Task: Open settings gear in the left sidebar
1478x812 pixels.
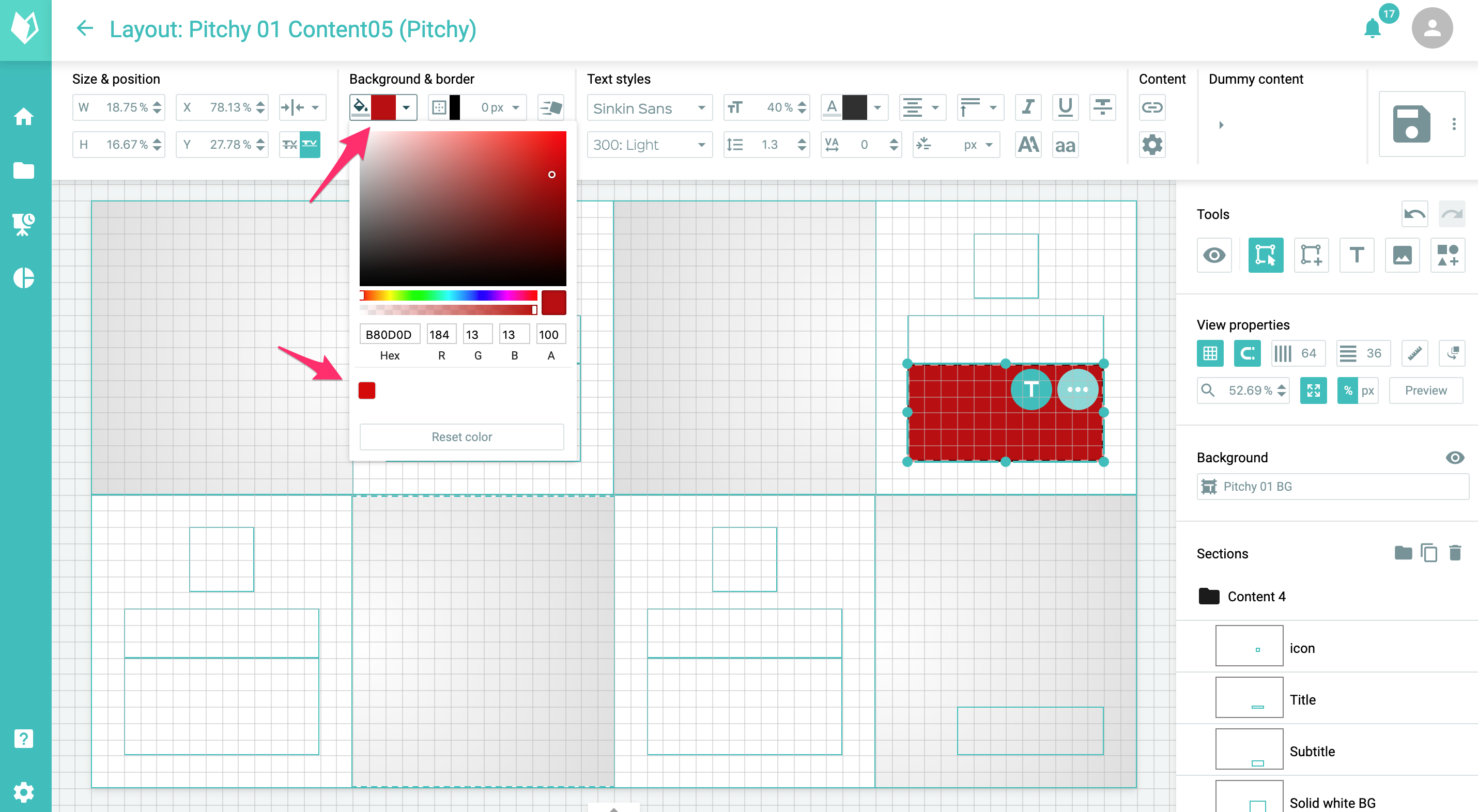Action: pos(24,792)
